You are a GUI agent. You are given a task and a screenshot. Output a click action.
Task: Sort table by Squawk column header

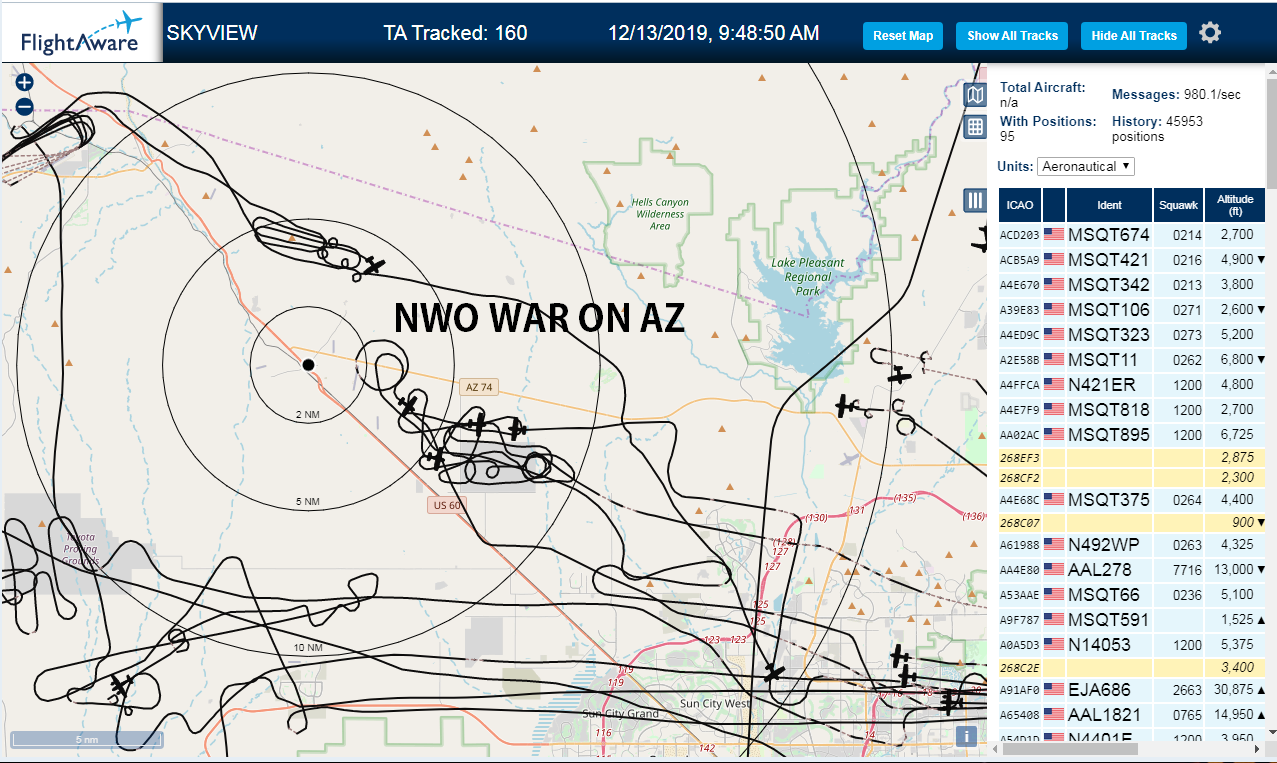pos(1178,205)
